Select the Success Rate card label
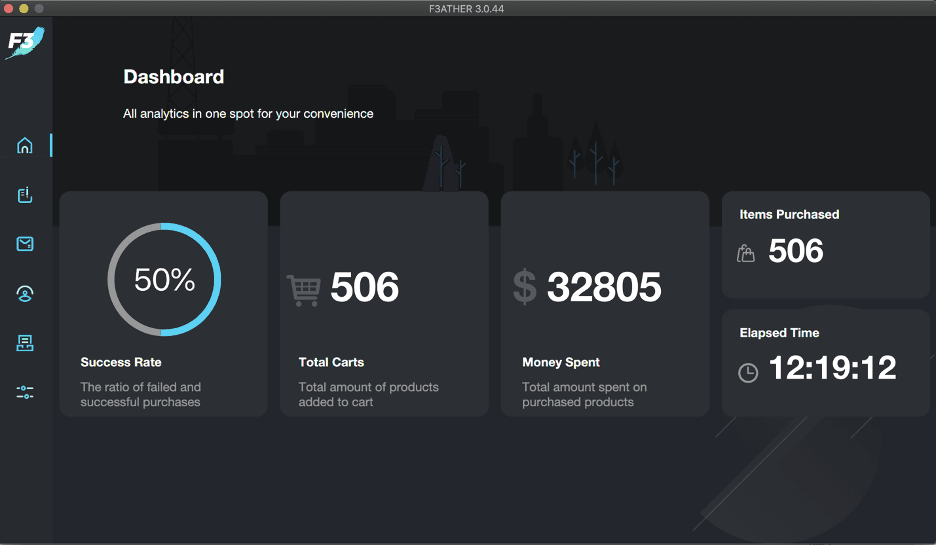The height and width of the screenshot is (546, 936). [121, 362]
